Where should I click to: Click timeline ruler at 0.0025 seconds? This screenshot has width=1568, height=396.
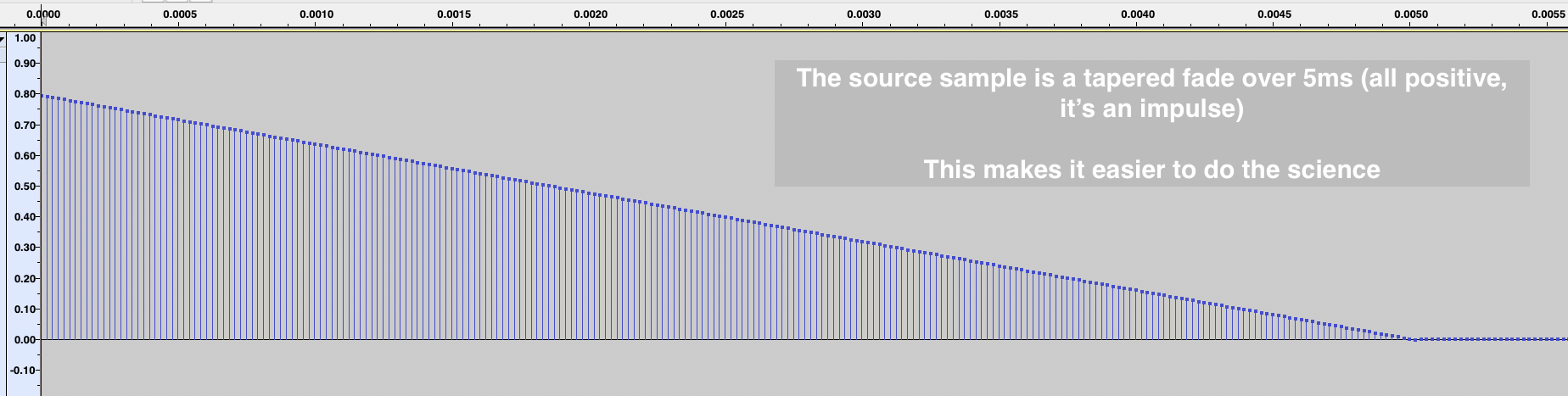(x=727, y=14)
